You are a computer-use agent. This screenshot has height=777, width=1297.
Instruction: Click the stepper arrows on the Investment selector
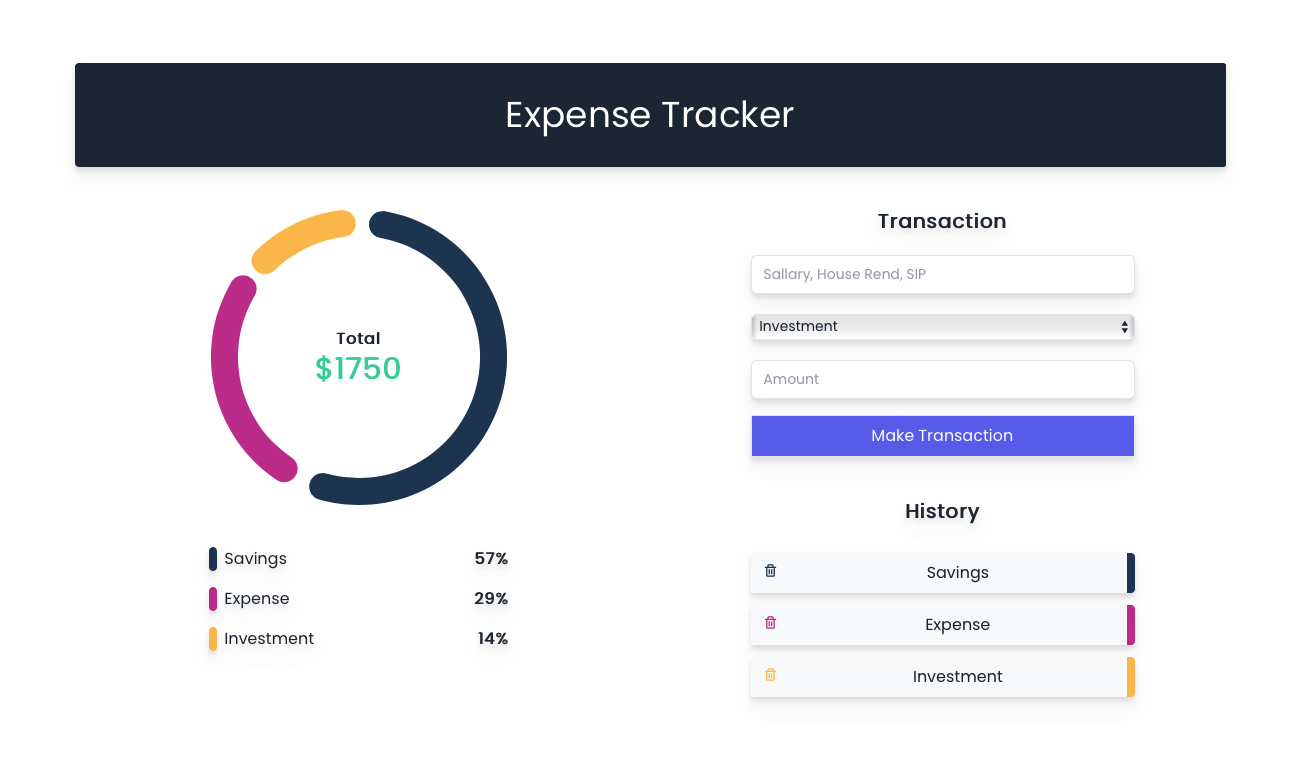(1123, 327)
